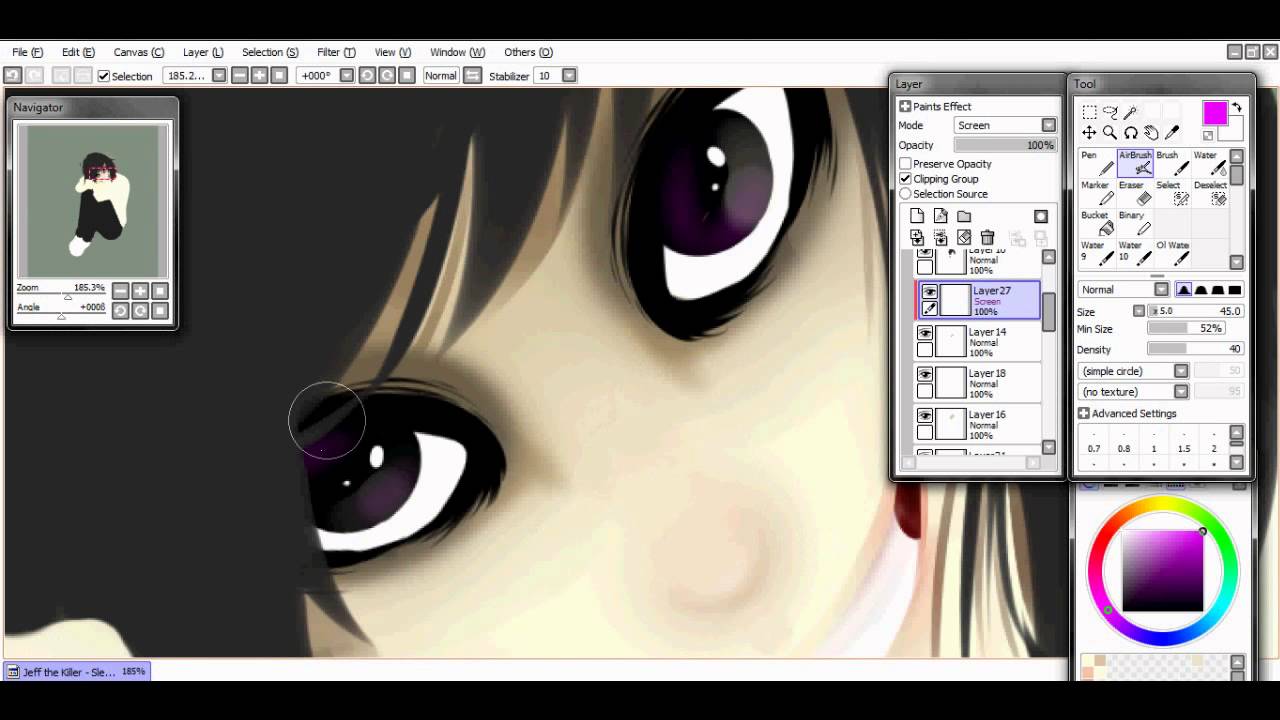
Task: Choose the Deselect brush tool
Action: tap(1210, 193)
